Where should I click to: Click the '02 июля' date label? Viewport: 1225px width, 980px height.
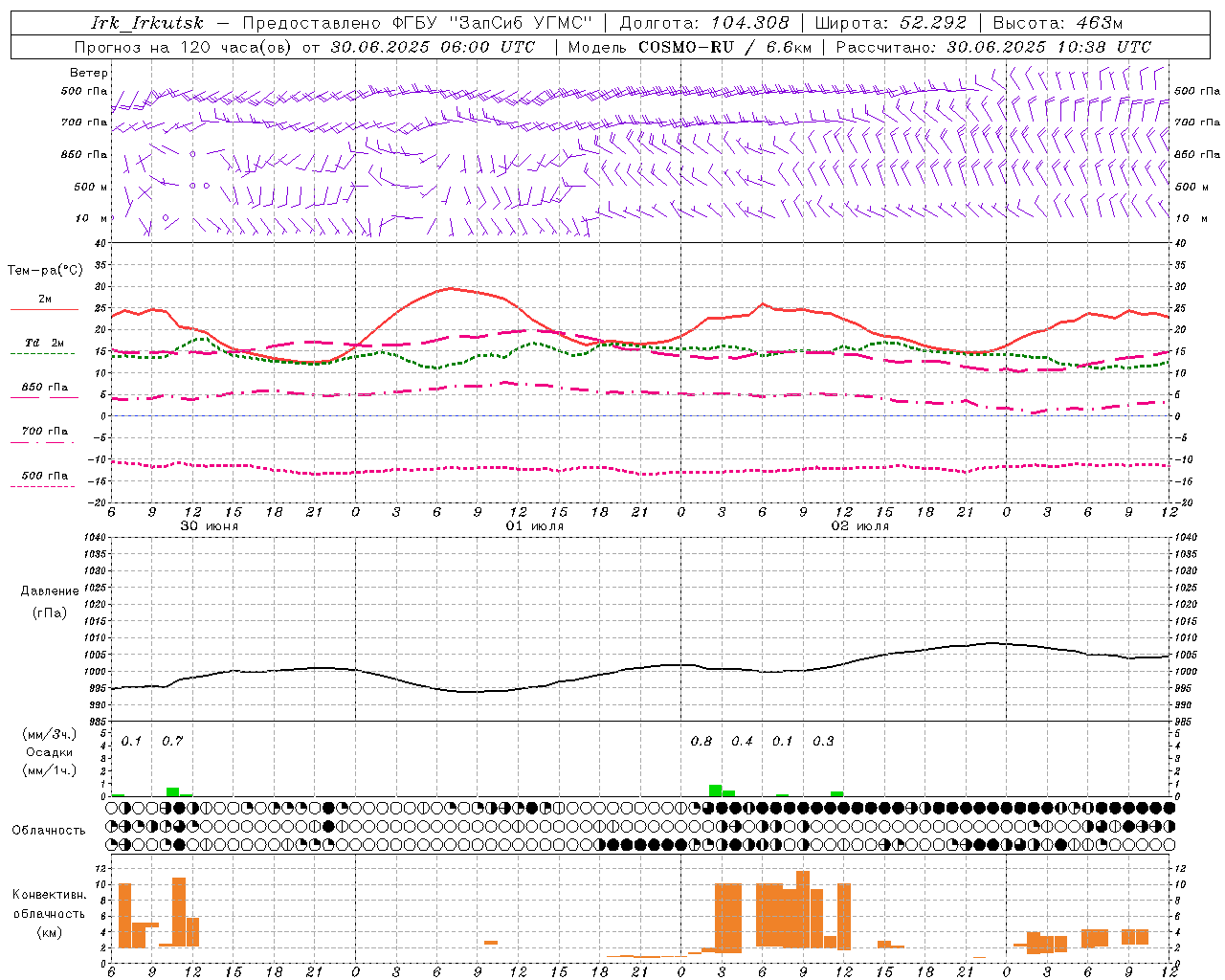click(859, 526)
